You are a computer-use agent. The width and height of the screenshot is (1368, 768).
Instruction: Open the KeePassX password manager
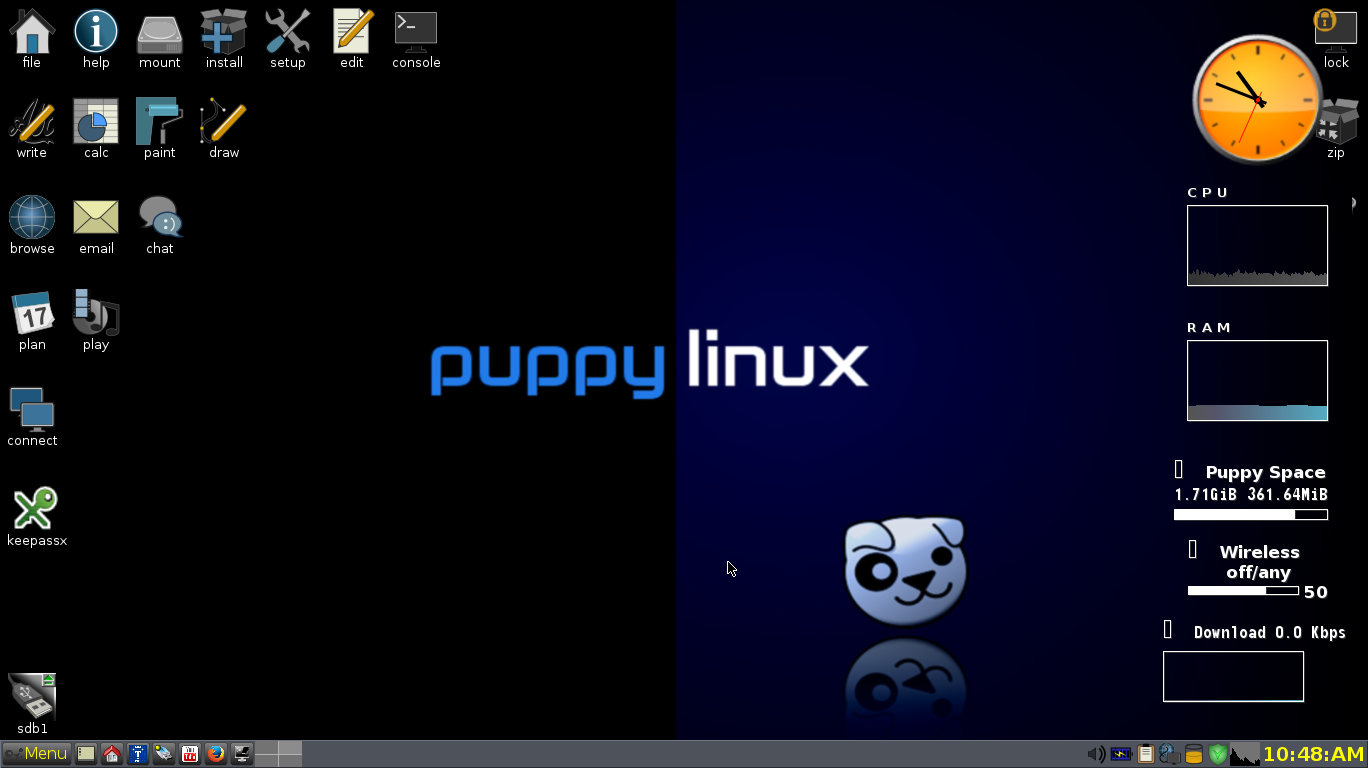click(36, 508)
